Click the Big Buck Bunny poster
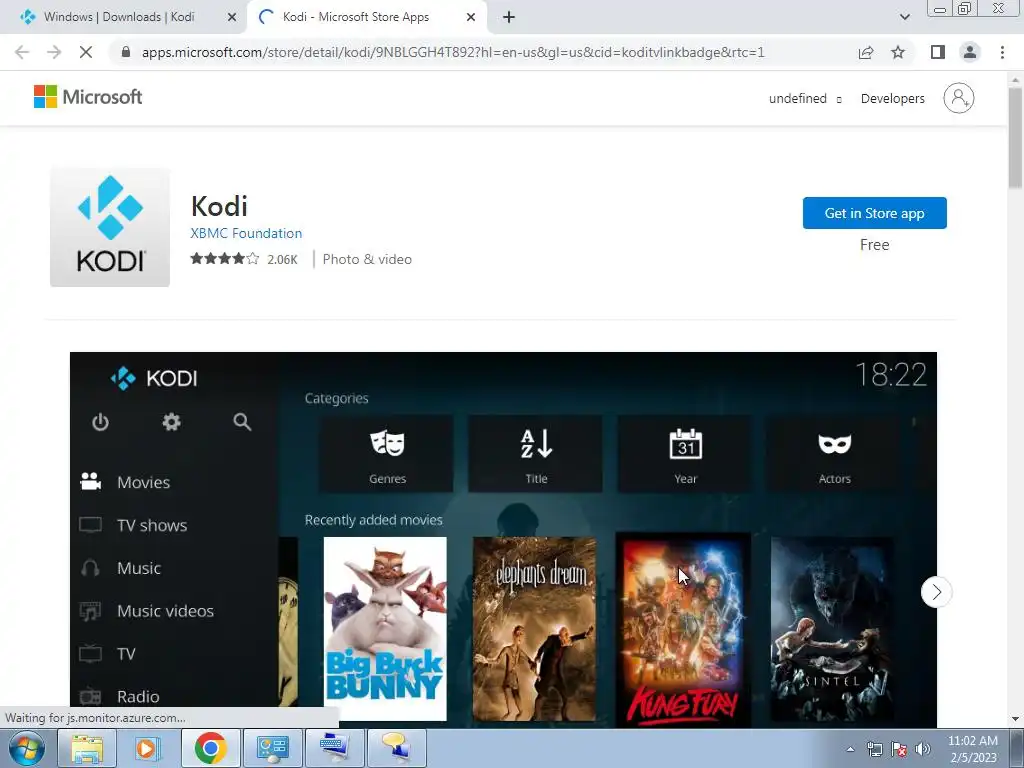Viewport: 1024px width, 768px height. tap(385, 629)
